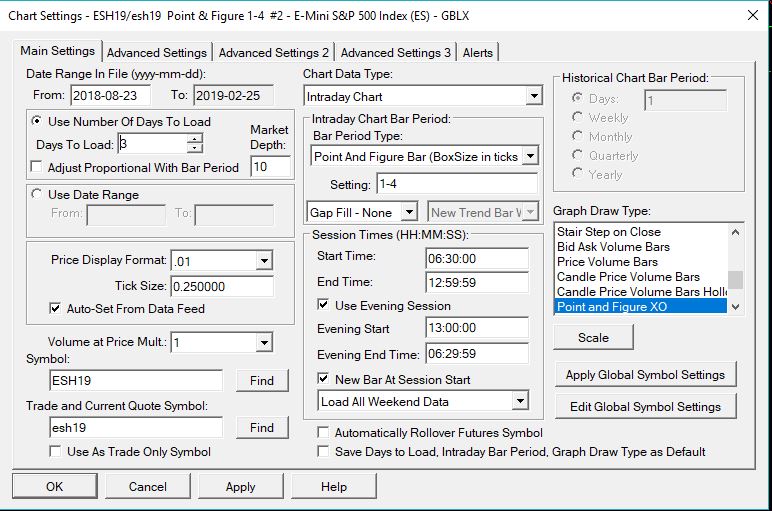The width and height of the screenshot is (772, 511).
Task: Click the Symbol field containing ESH19
Action: [x=136, y=381]
